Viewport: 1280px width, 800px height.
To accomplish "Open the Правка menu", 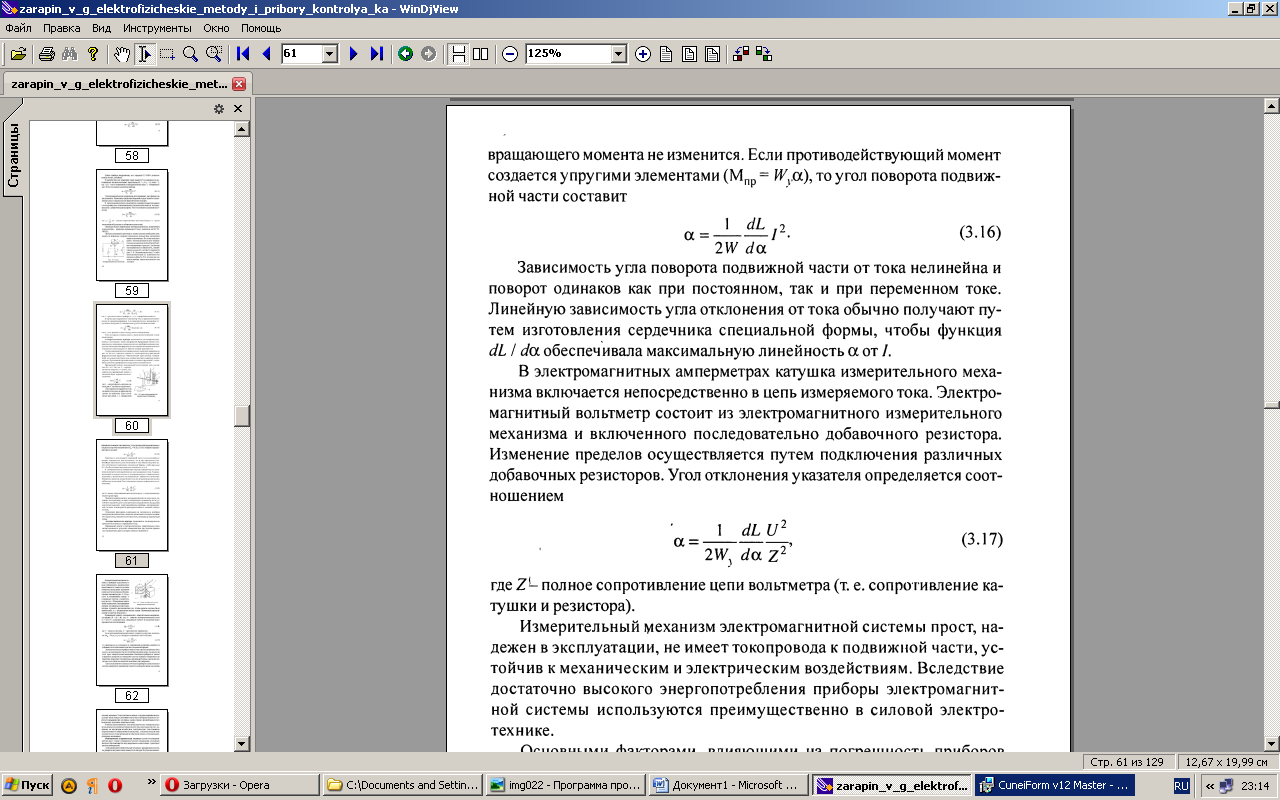I will pos(62,29).
